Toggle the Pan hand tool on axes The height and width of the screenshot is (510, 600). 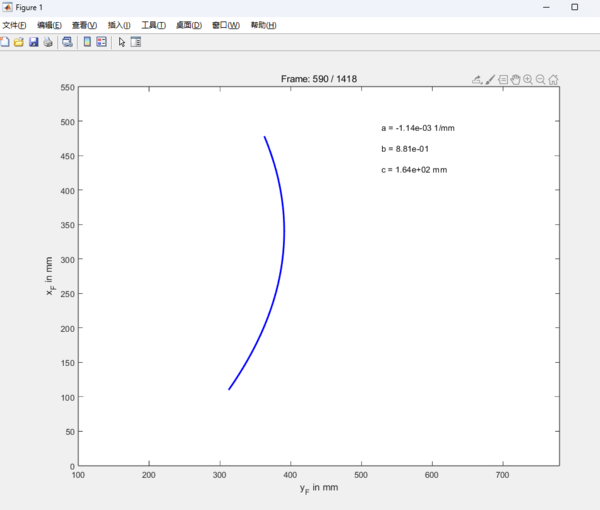pos(515,79)
